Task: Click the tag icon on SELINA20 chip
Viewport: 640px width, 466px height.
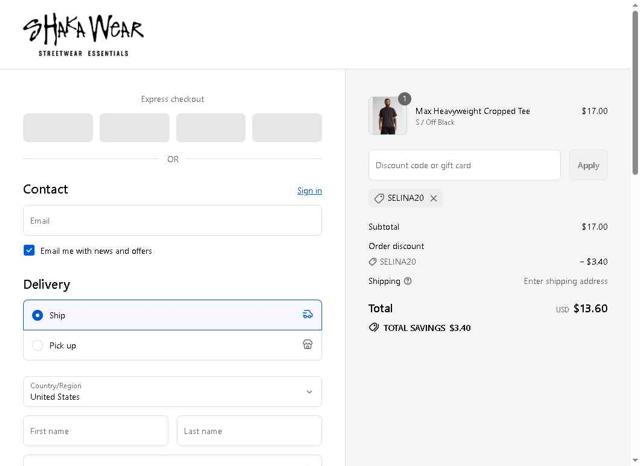Action: [379, 198]
